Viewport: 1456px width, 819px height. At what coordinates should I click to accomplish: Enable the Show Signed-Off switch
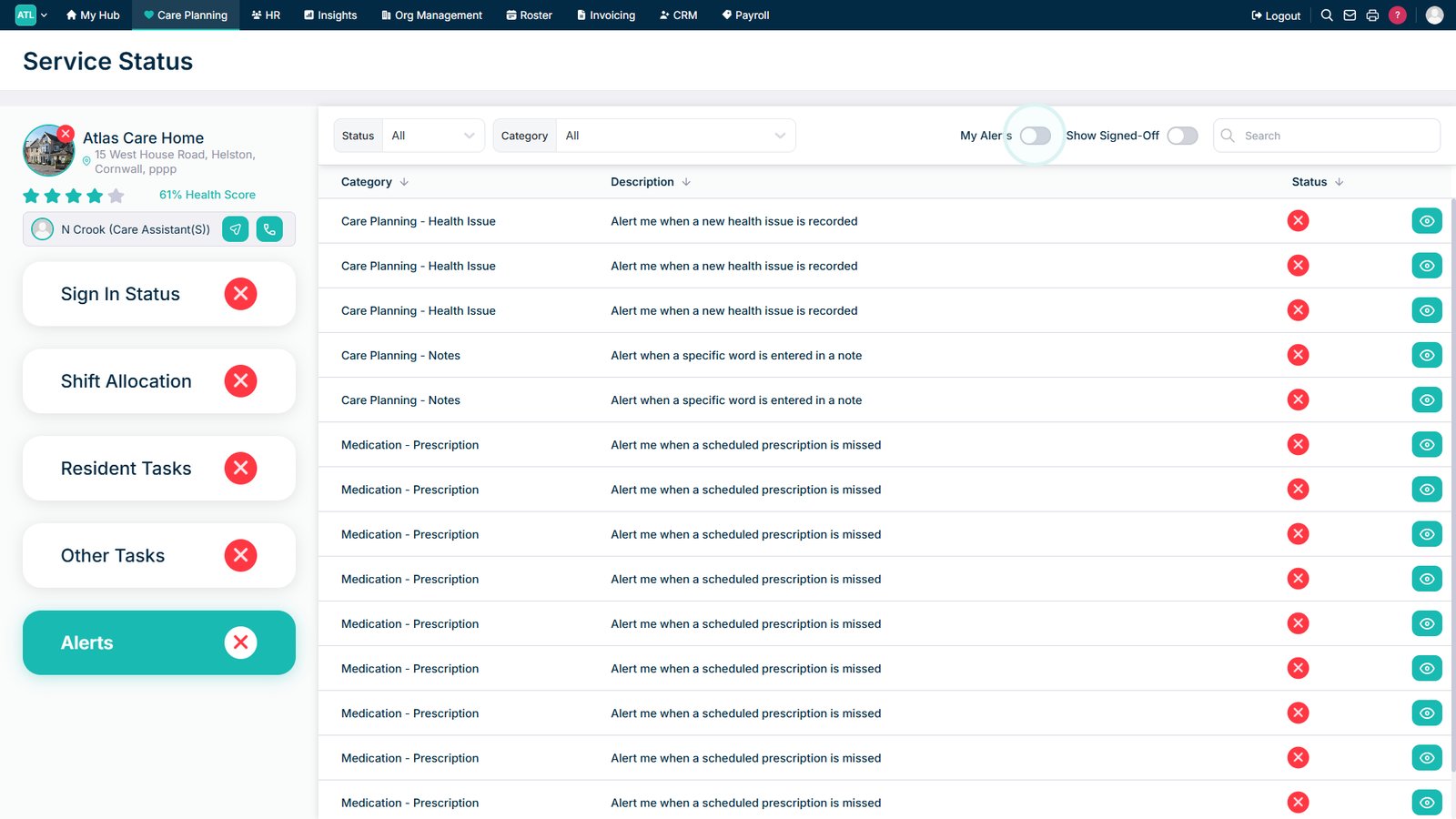pyautogui.click(x=1182, y=136)
